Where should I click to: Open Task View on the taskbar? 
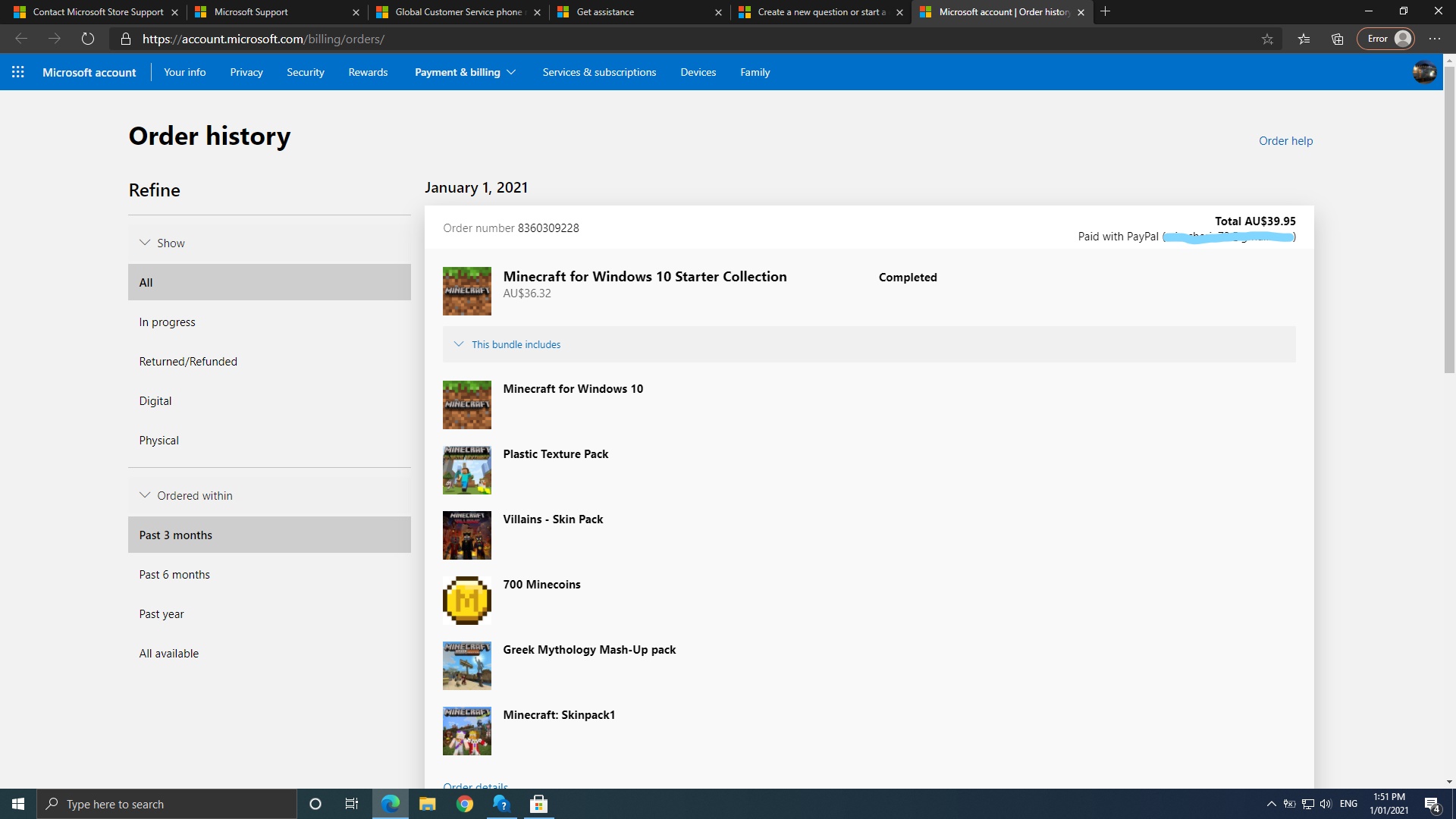click(x=352, y=804)
